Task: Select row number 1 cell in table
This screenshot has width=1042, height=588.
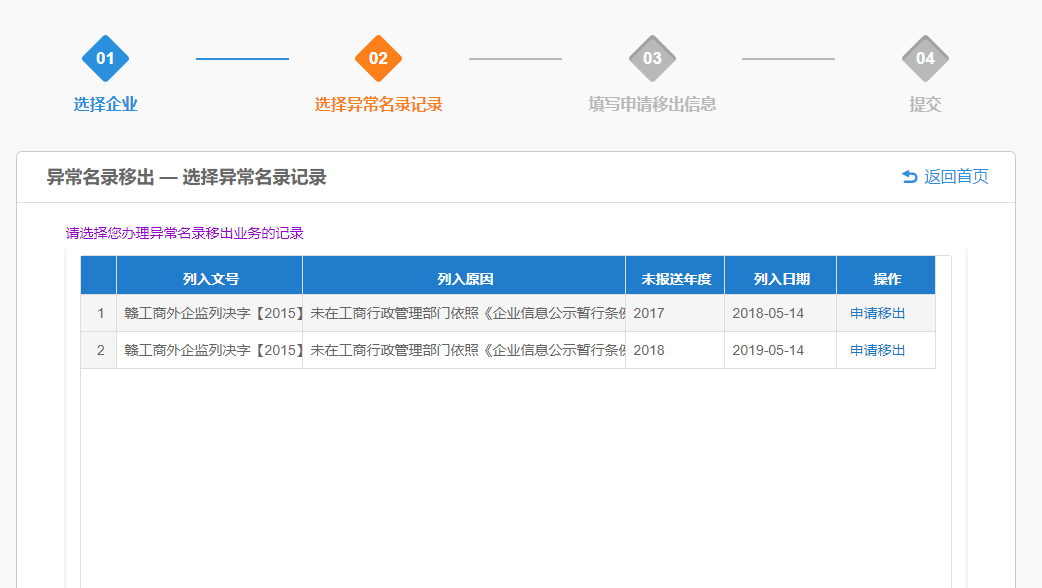Action: coord(100,313)
